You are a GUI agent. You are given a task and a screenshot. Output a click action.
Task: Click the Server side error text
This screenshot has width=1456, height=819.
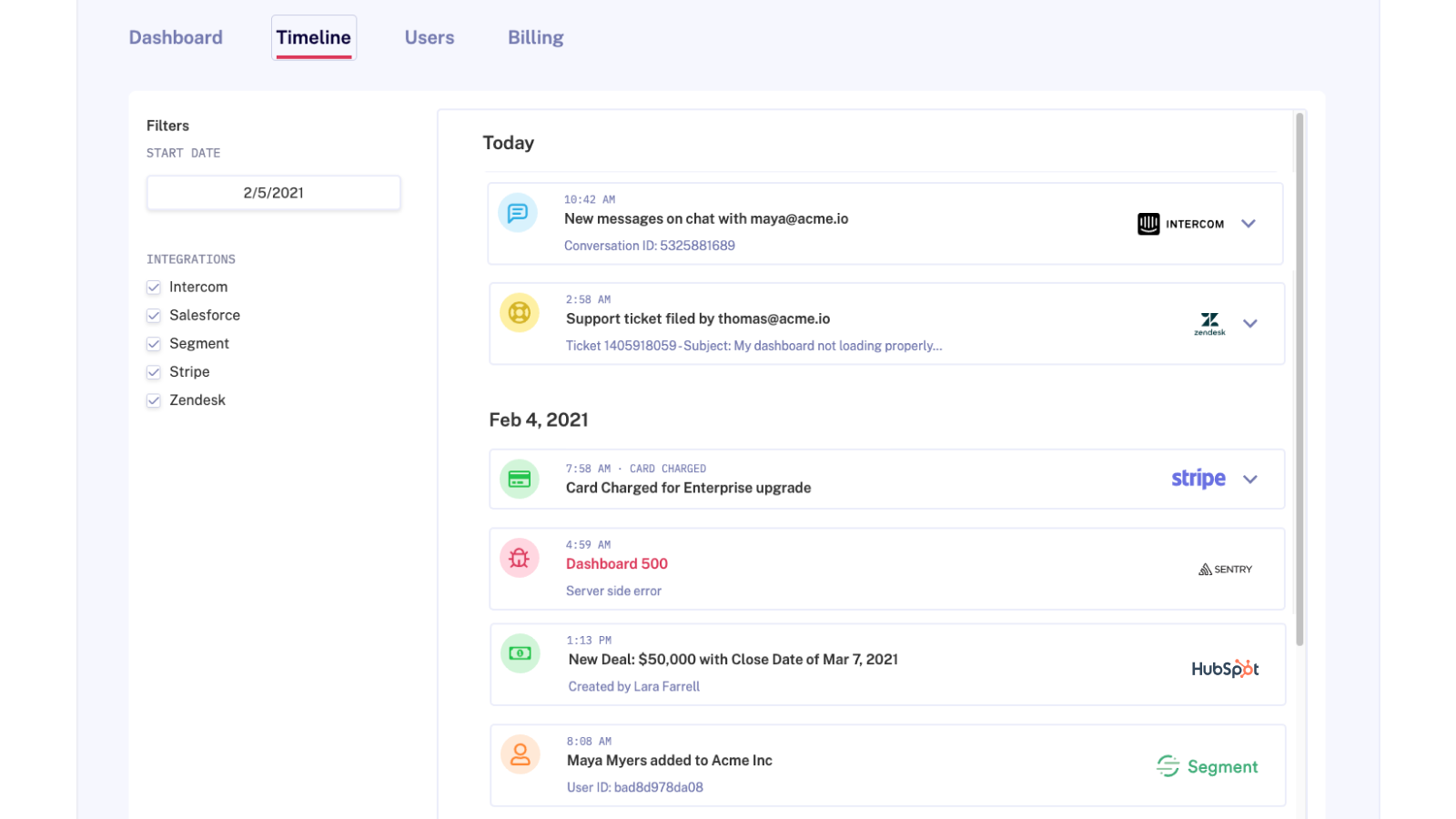(x=613, y=591)
